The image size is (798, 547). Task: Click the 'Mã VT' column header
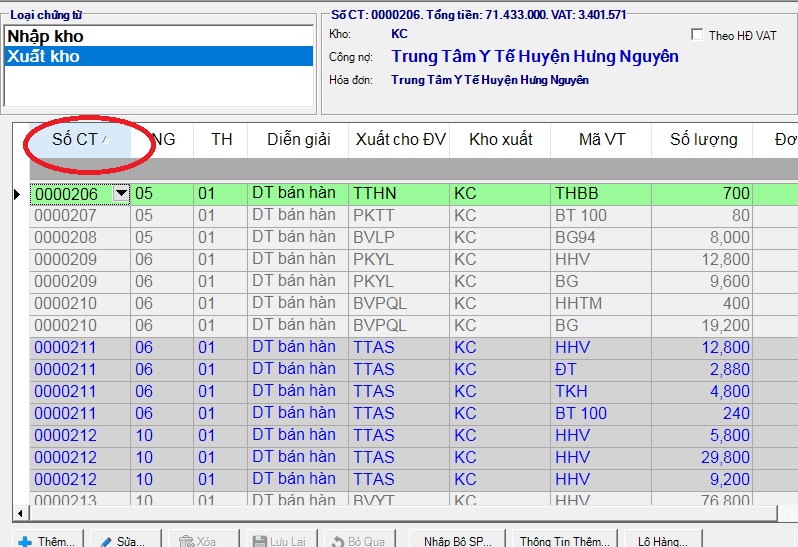(601, 139)
